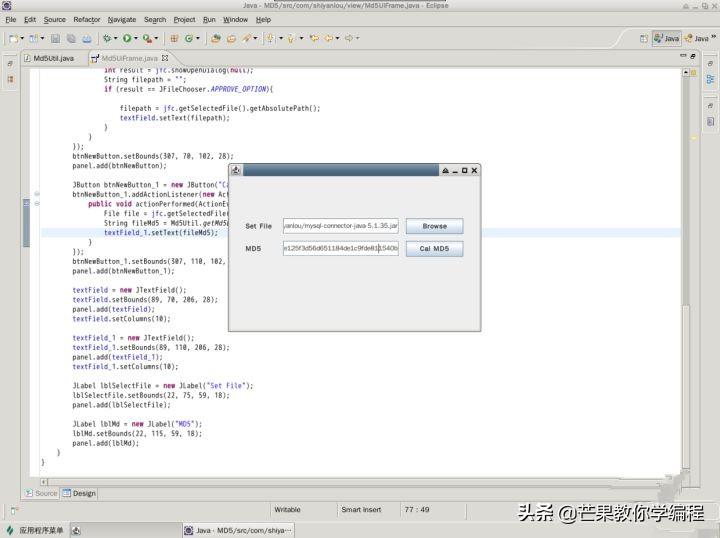720x538 pixels.
Task: Click the Open Perspective icon
Action: [644, 39]
